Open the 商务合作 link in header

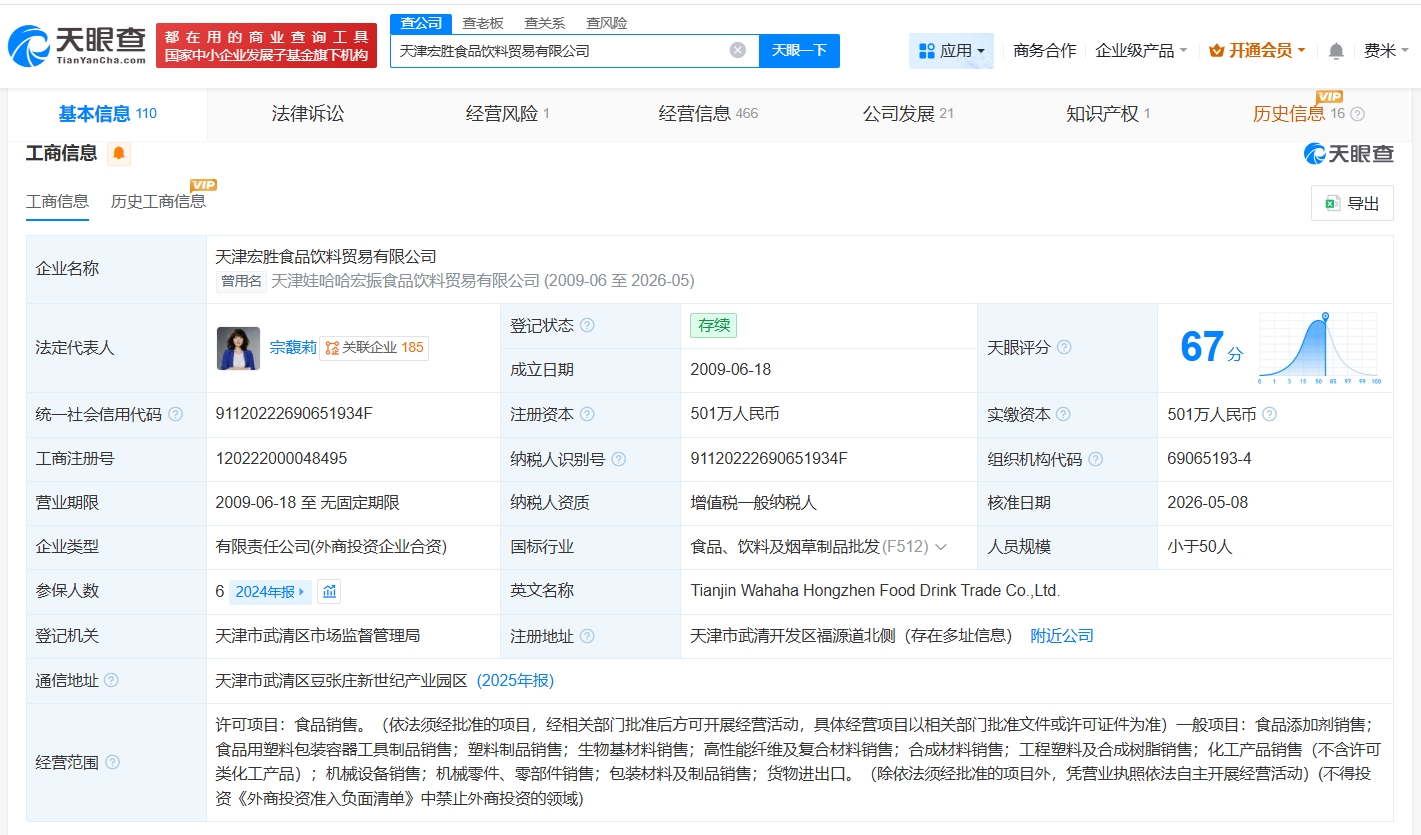click(x=1045, y=51)
